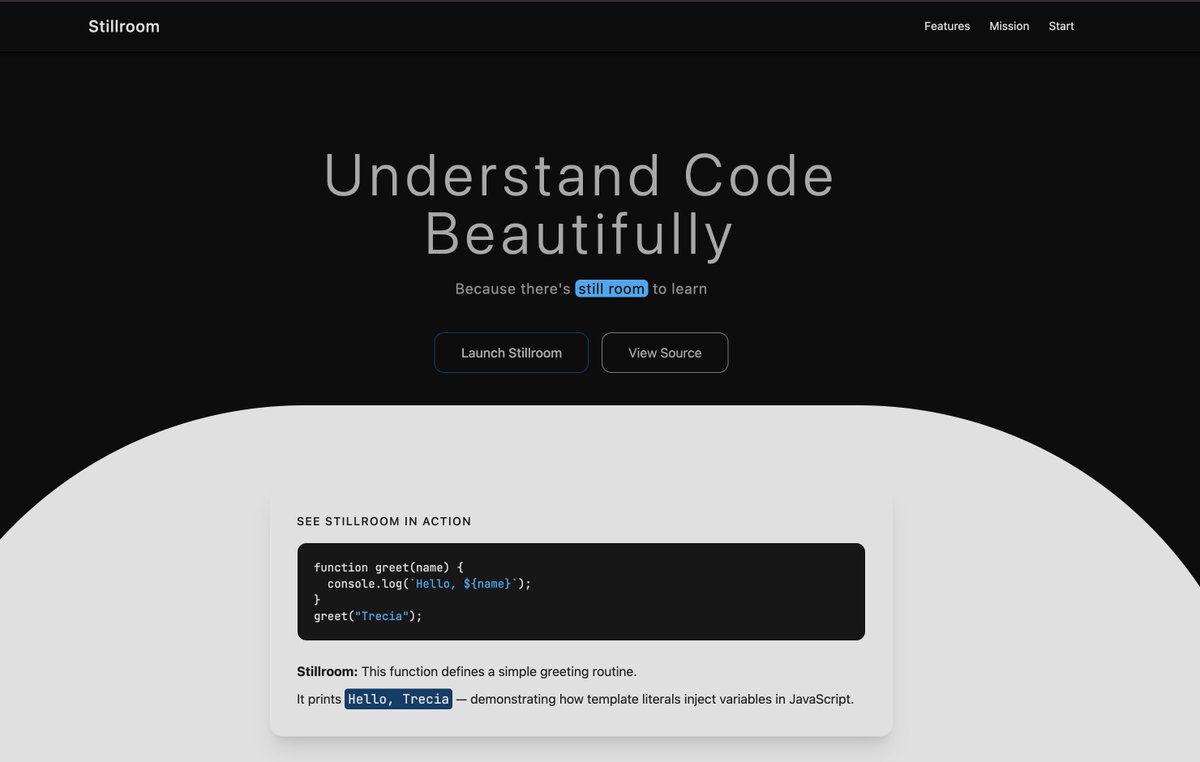The width and height of the screenshot is (1200, 762).
Task: Go to the Mission nav link
Action: pyautogui.click(x=1009, y=26)
